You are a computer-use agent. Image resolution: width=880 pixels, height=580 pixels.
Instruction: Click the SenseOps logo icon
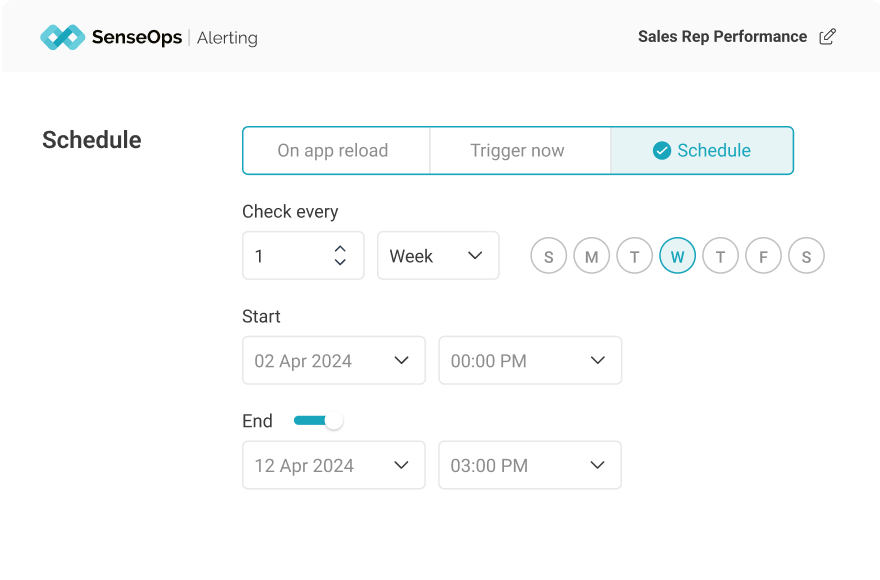click(62, 37)
